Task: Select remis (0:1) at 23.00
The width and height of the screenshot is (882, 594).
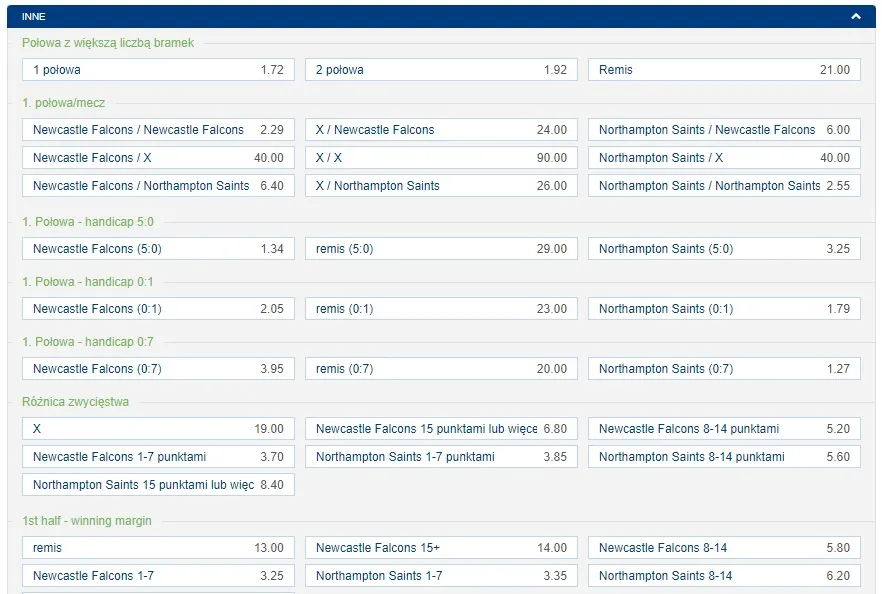Action: pos(441,309)
